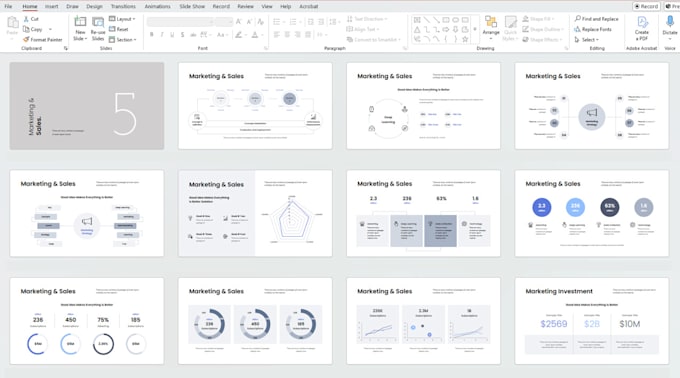Toggle Align Right paragraph alignment
Viewport: 680px width, 378px height.
tap(298, 35)
